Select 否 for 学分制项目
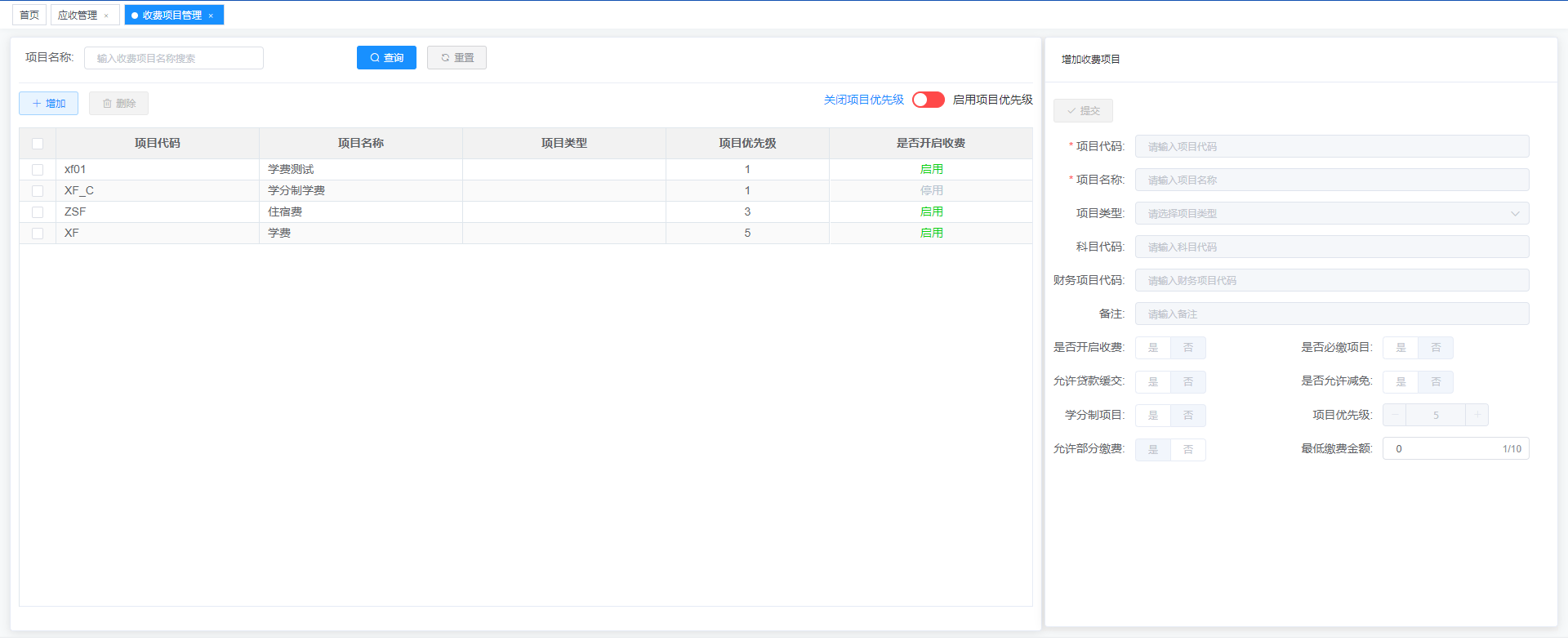This screenshot has height=641, width=1568. (1188, 416)
